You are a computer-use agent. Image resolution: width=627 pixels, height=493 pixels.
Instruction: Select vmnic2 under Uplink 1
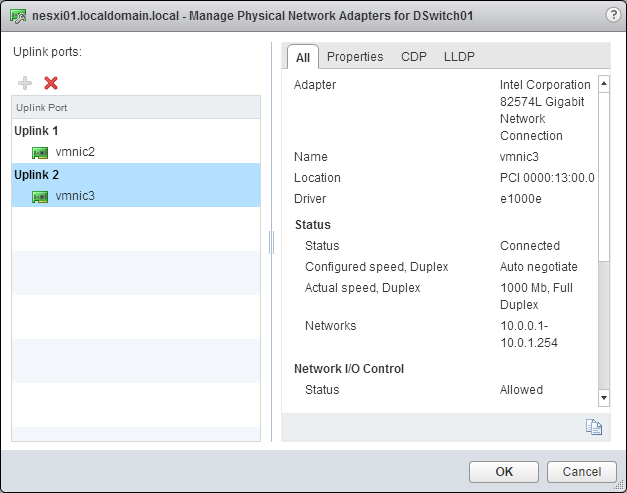(136, 152)
